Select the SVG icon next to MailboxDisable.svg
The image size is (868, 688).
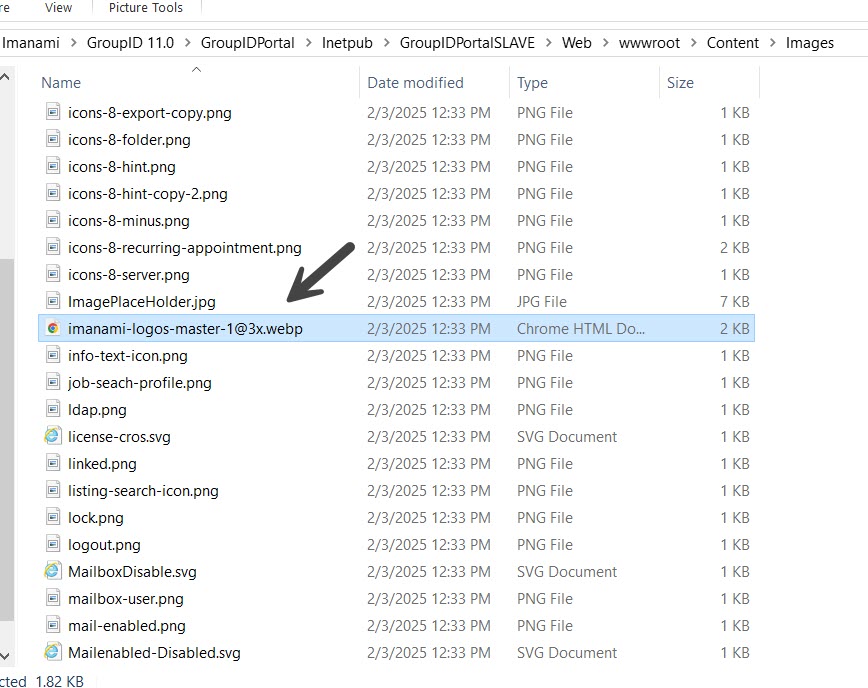pos(52,571)
